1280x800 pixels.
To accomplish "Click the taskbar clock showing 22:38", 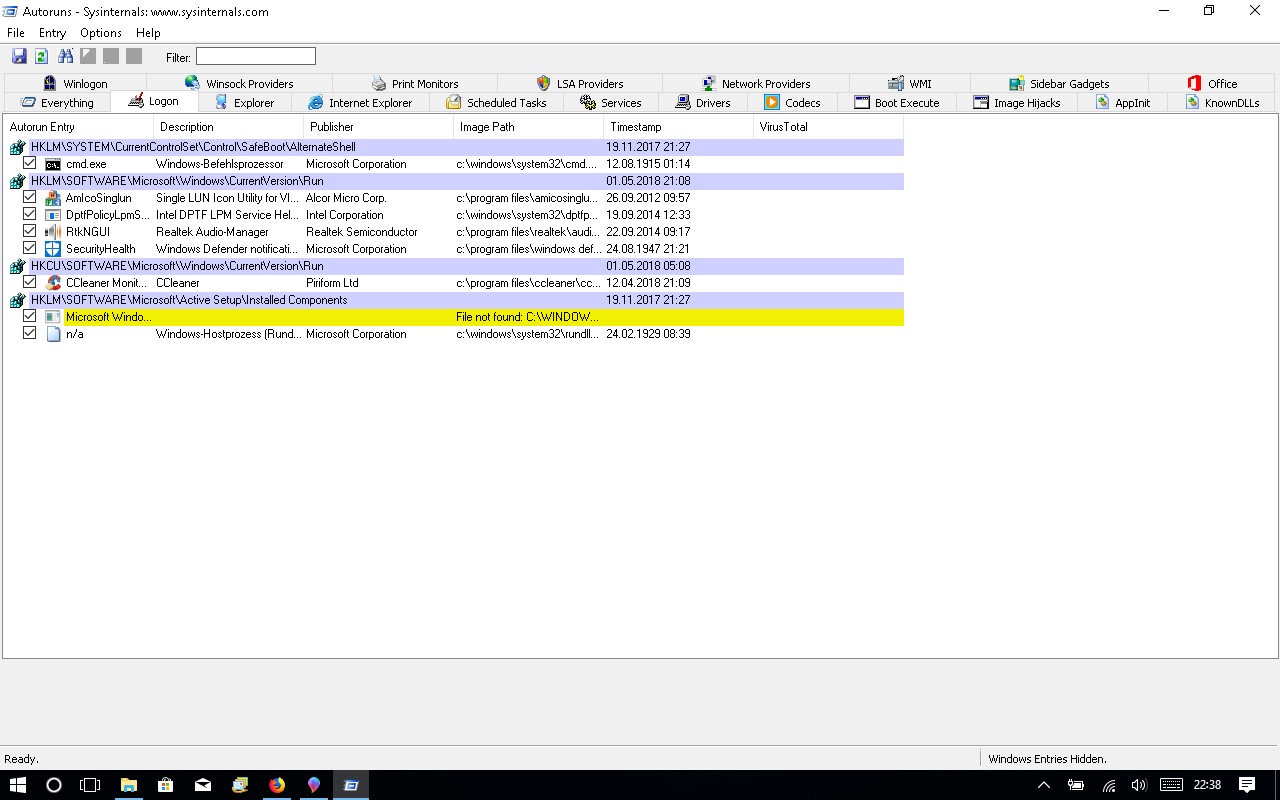I will (1207, 785).
